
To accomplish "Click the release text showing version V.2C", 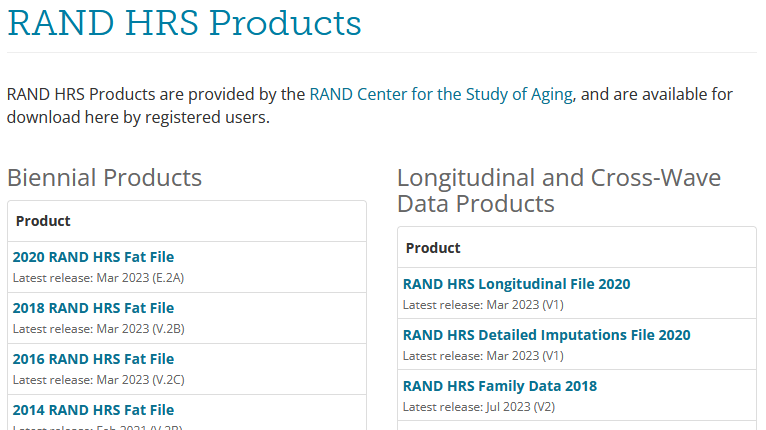I will (x=98, y=379).
